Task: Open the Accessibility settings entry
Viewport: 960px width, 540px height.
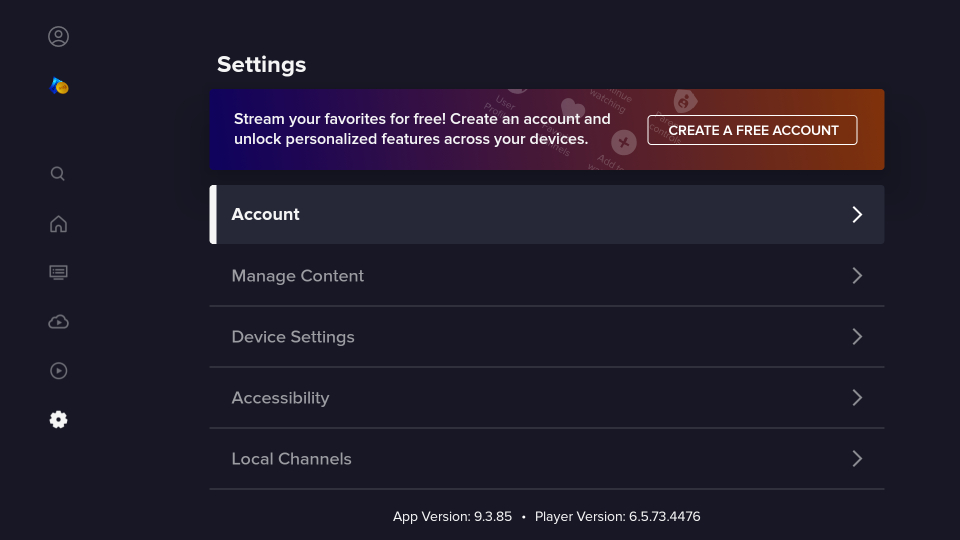Action: (280, 398)
